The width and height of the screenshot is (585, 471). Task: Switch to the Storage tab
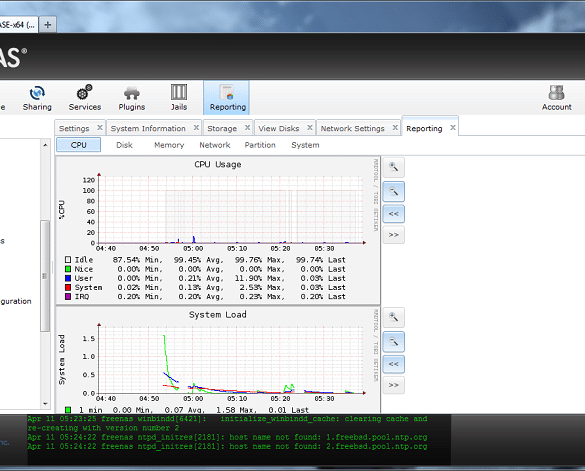tap(222, 128)
